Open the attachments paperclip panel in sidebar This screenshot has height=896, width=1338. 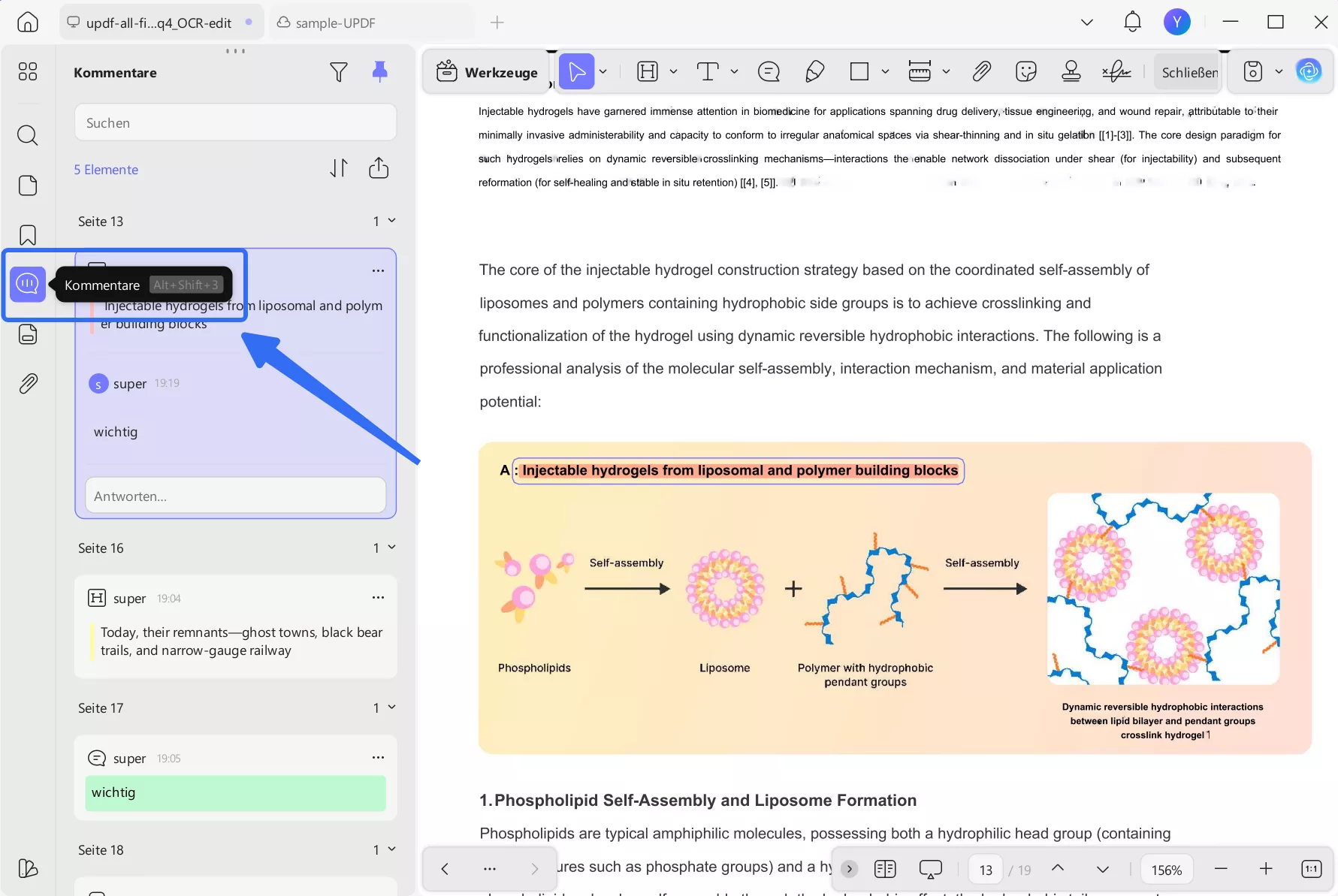coord(28,384)
